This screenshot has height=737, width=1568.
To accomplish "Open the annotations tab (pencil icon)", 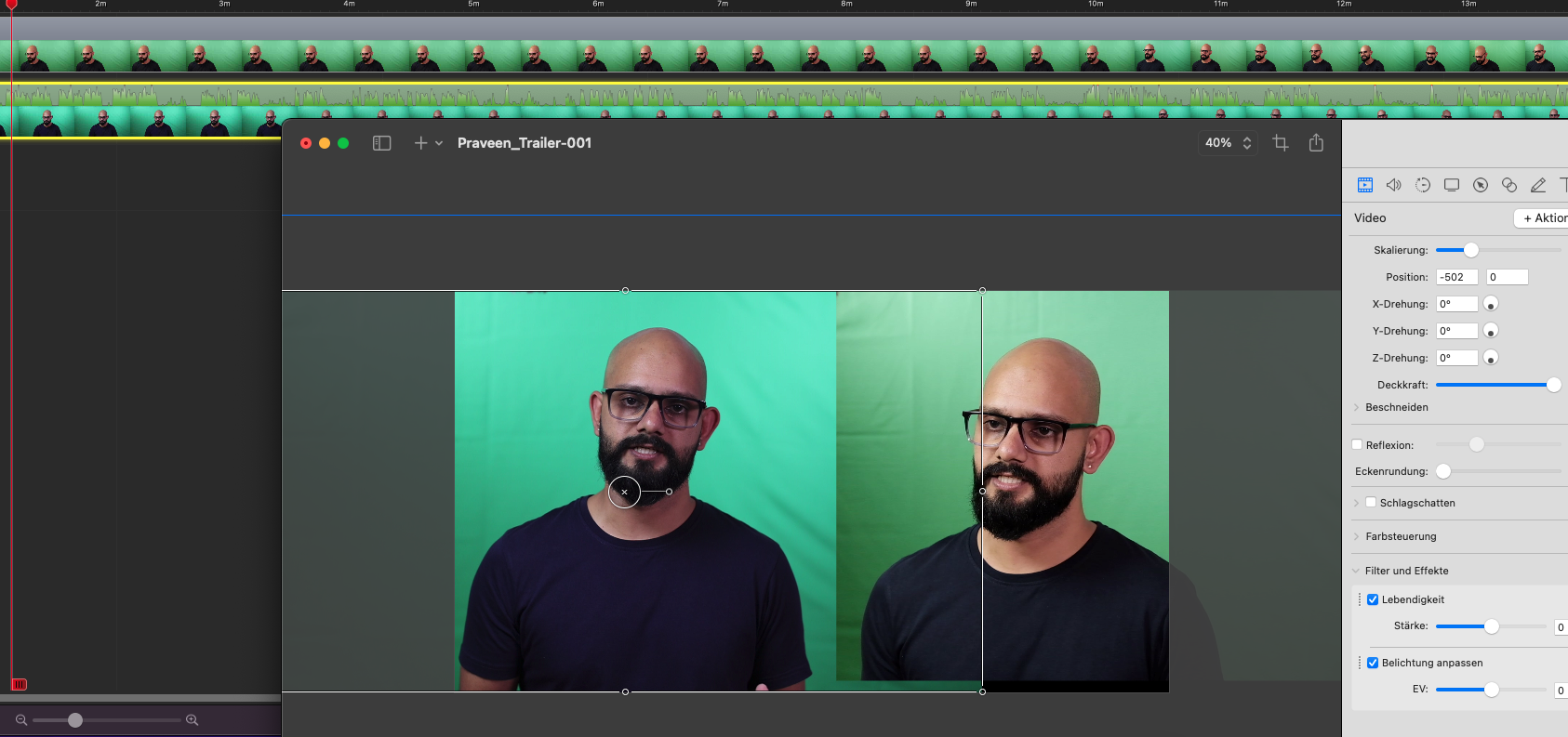I will coord(1538,185).
